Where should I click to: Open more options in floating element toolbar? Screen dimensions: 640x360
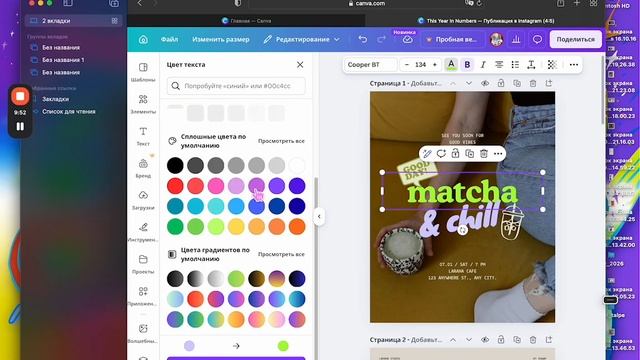(498, 154)
